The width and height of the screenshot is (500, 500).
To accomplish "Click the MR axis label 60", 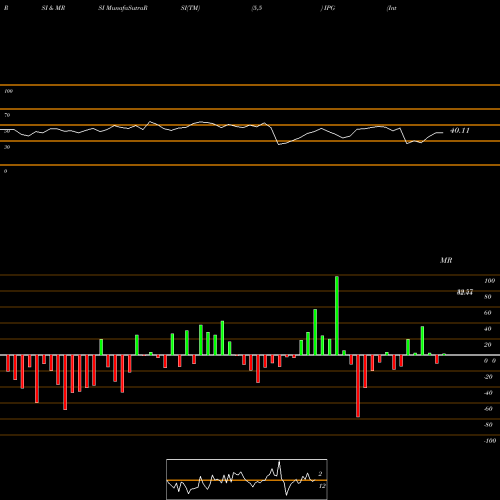I will click(x=487, y=313).
